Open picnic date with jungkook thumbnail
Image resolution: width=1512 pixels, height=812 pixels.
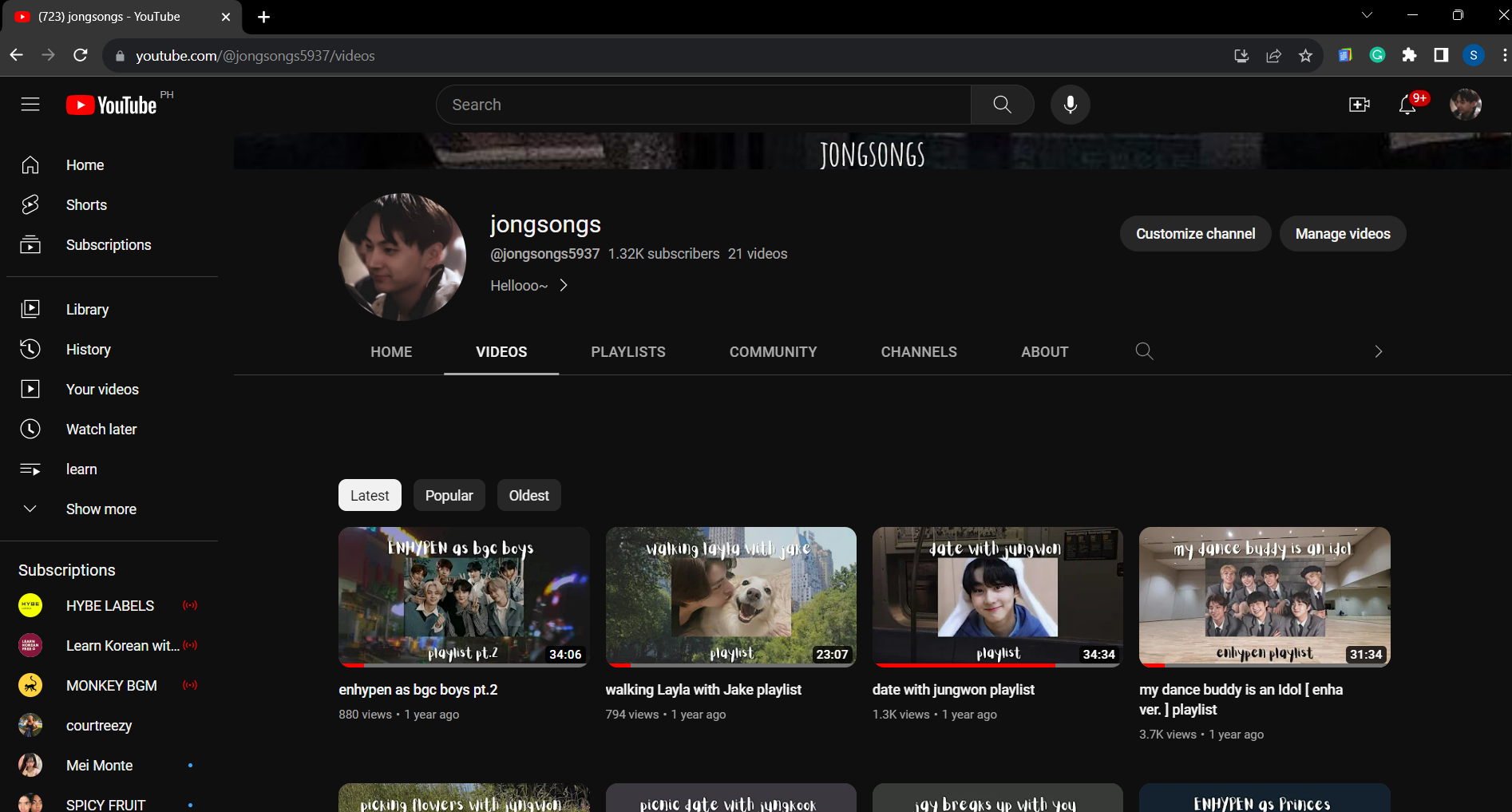coord(730,798)
